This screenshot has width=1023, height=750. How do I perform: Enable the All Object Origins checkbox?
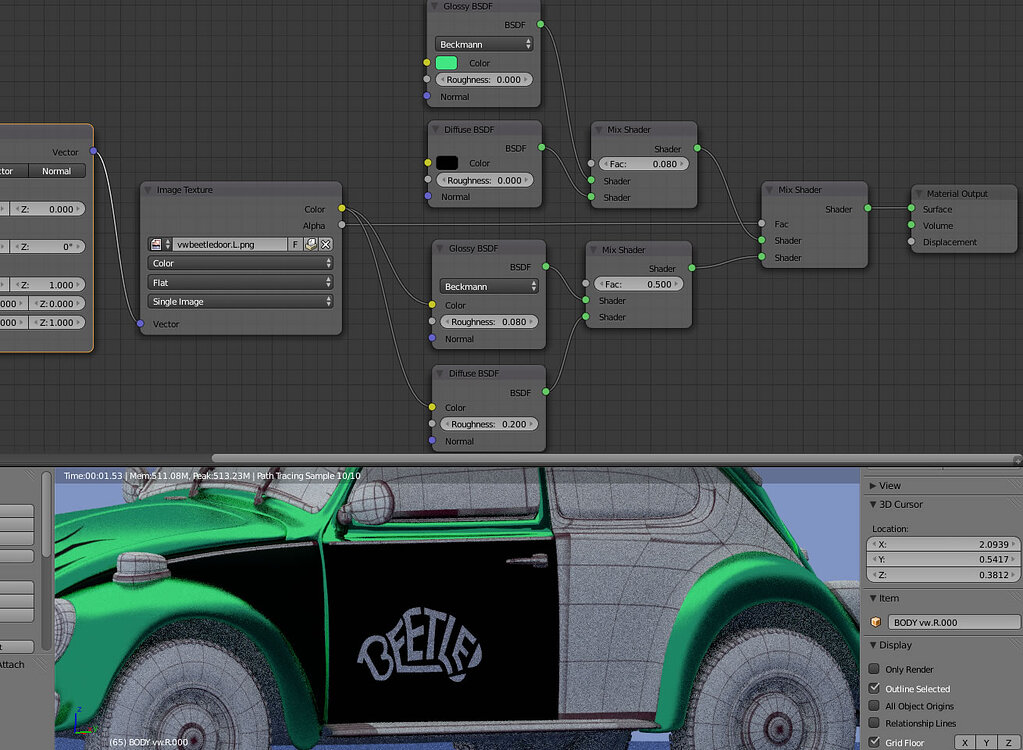click(874, 705)
